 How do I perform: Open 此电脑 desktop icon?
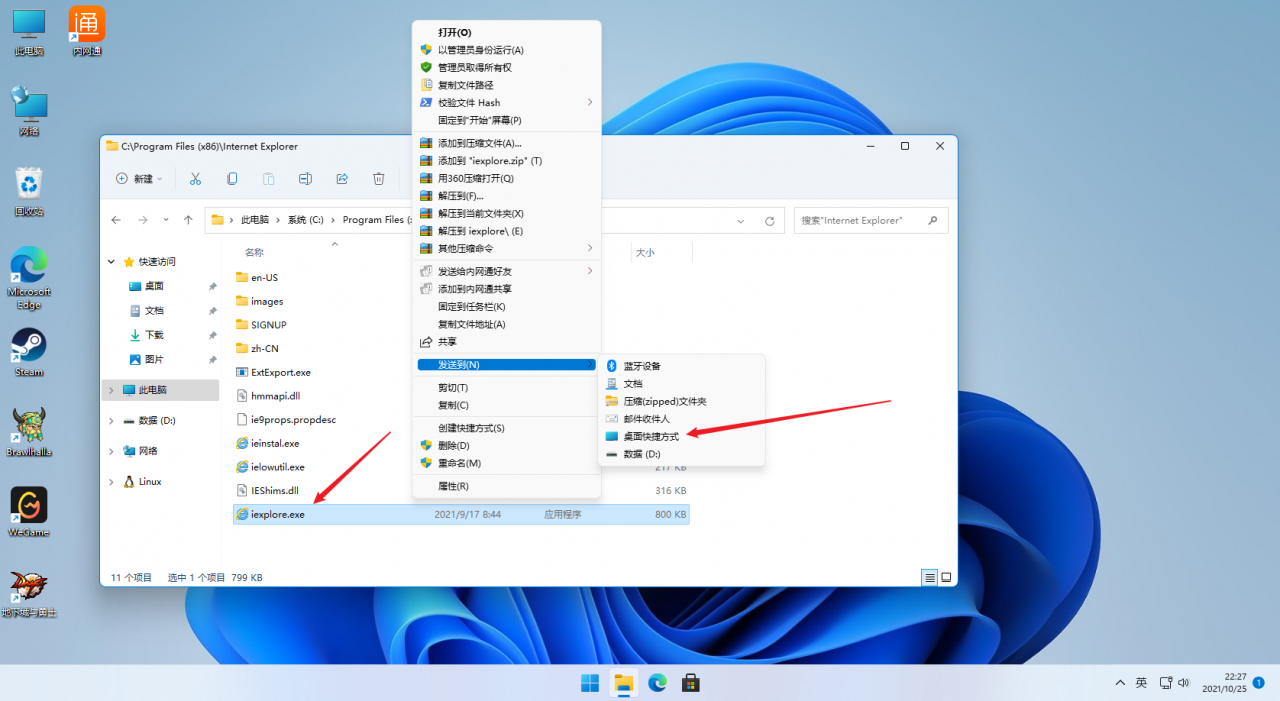tap(29, 31)
